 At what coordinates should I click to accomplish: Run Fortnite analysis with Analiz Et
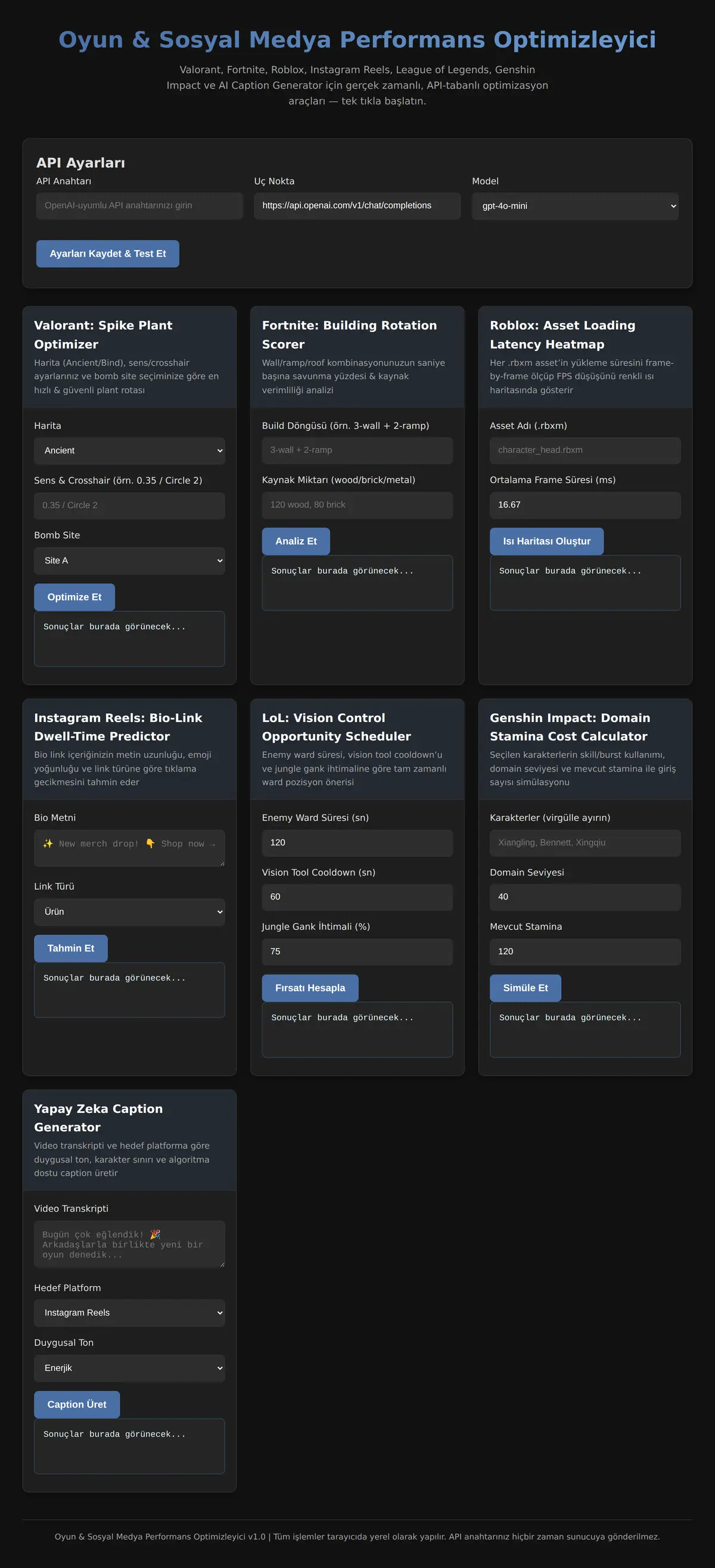(x=296, y=541)
